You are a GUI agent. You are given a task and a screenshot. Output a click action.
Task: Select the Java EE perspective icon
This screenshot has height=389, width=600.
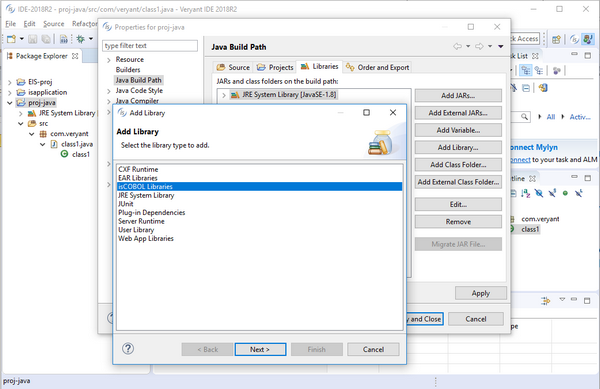(587, 39)
